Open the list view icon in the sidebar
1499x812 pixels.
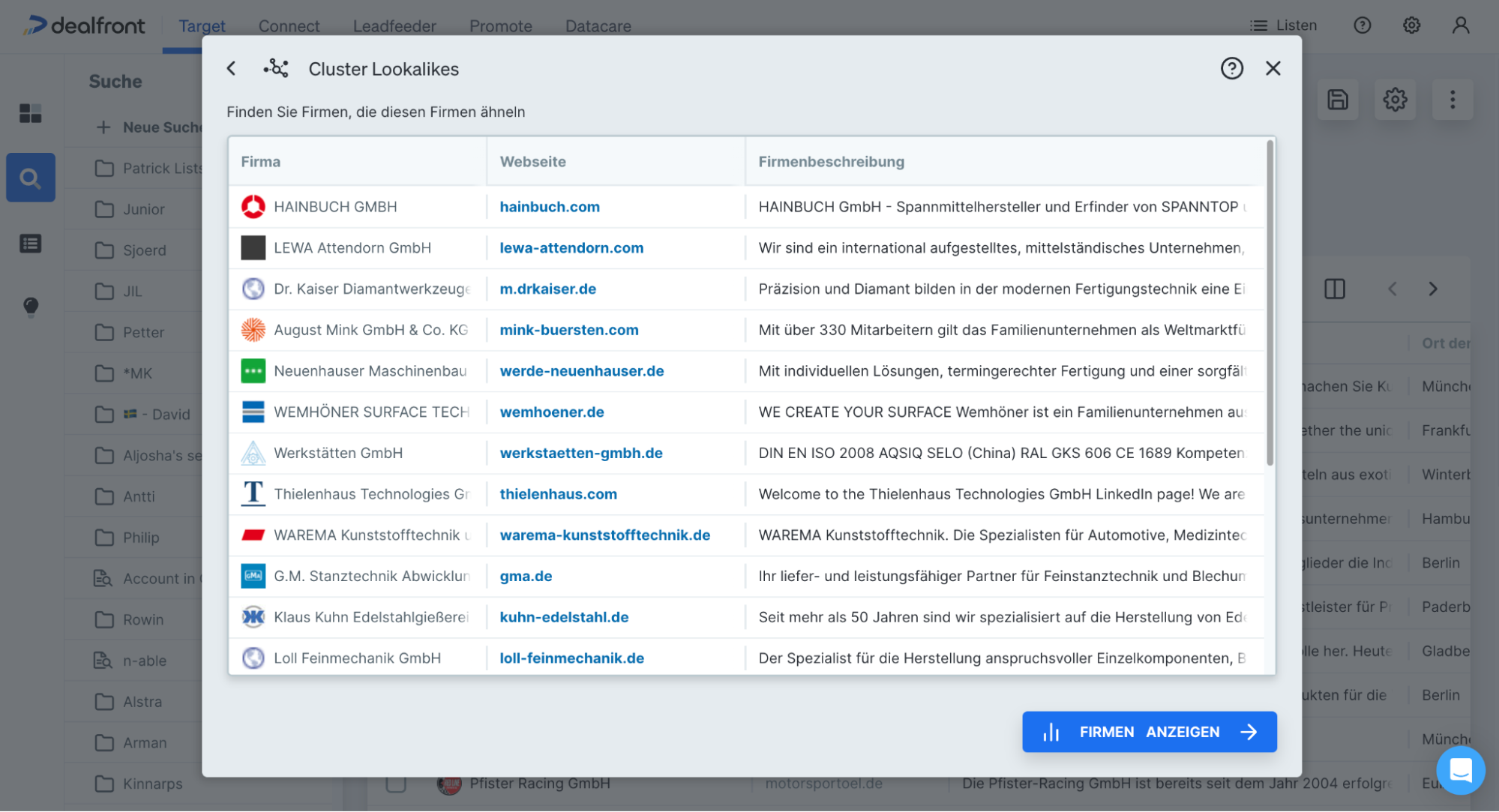(30, 244)
